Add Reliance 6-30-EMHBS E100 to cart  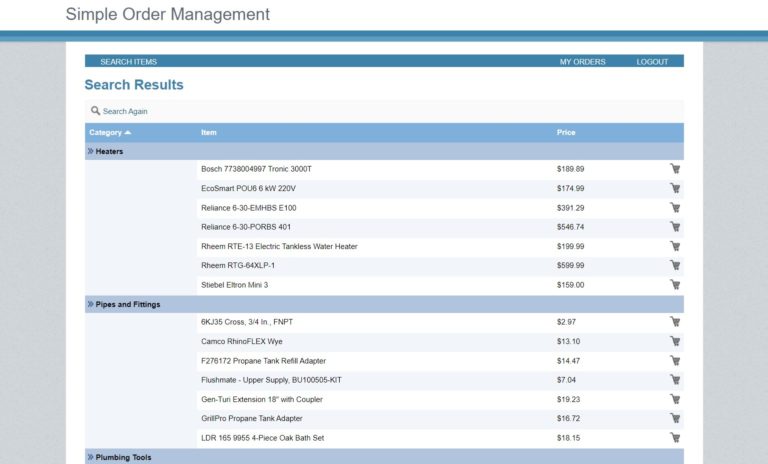click(x=675, y=208)
